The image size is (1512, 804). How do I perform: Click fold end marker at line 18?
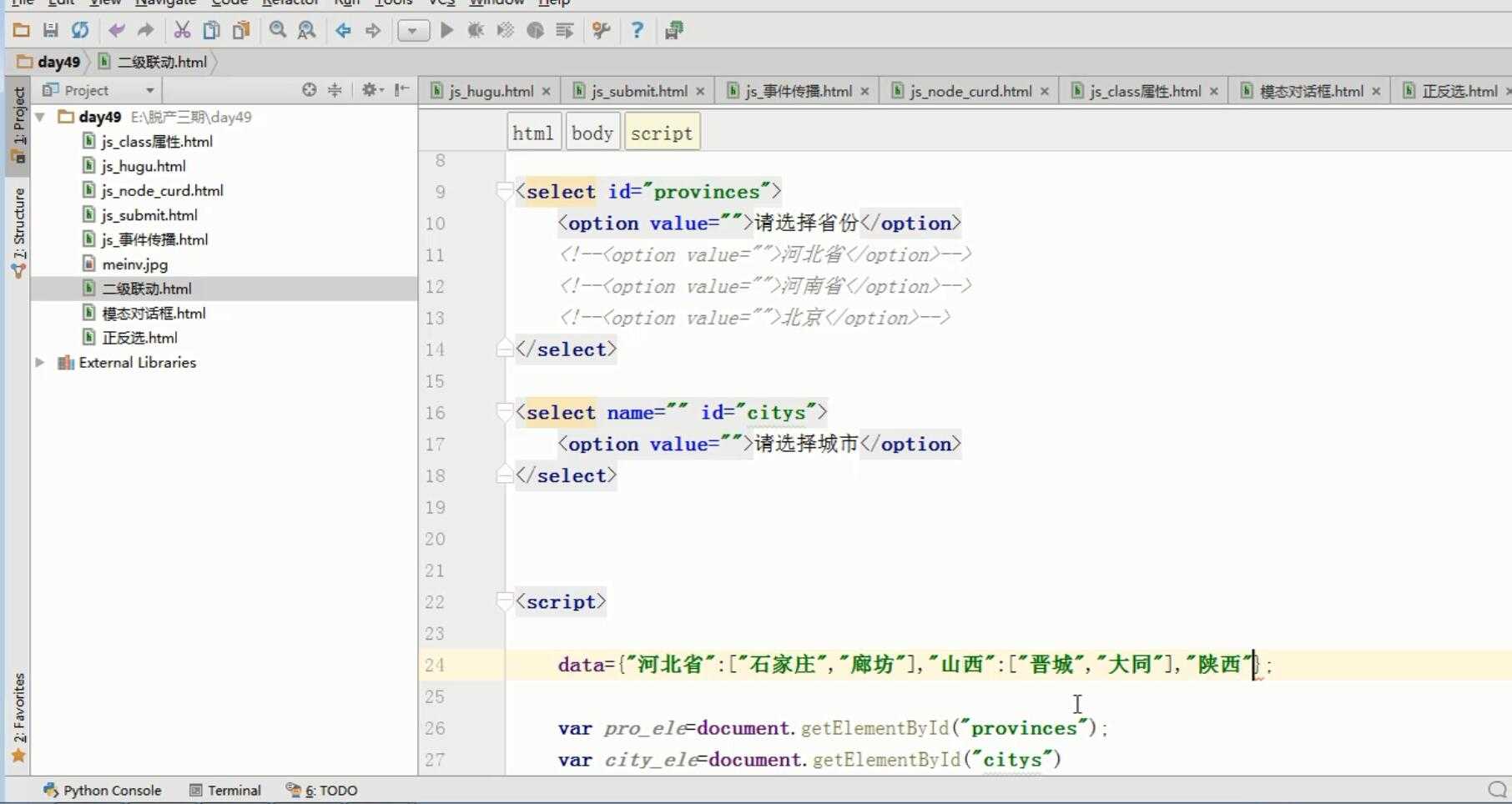pos(504,475)
